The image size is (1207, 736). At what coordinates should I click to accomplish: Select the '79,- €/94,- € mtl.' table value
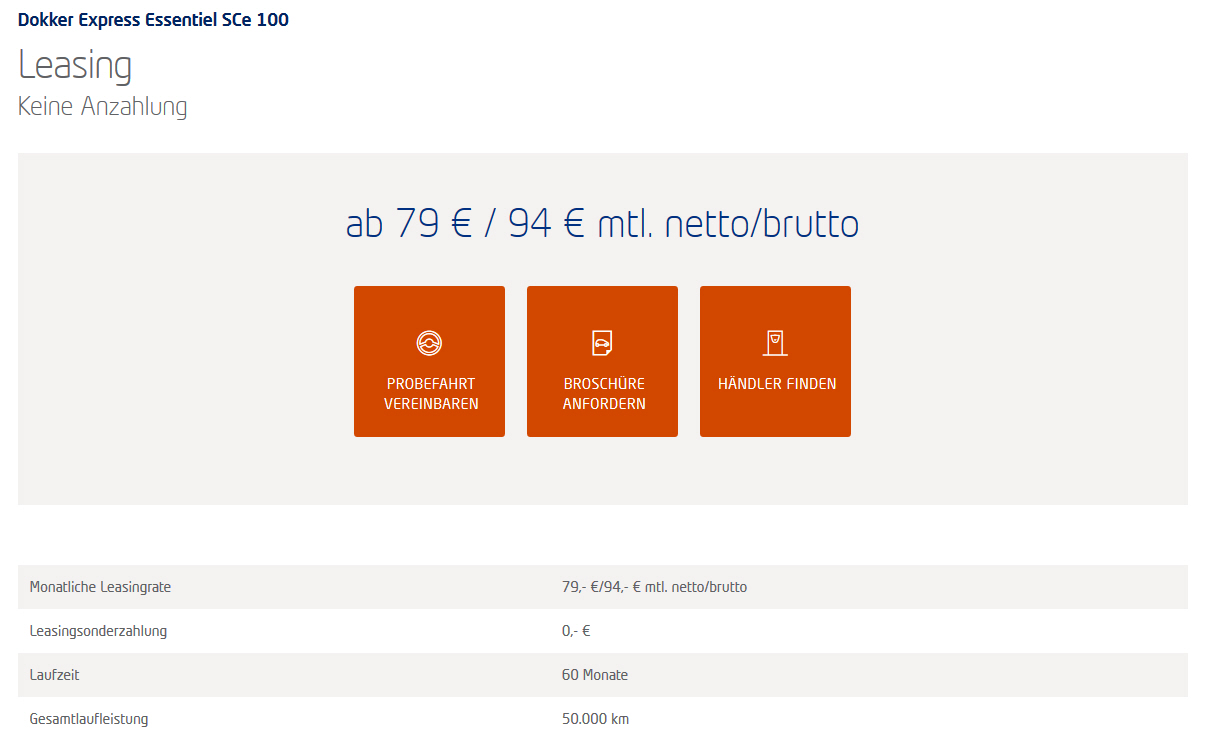[654, 587]
